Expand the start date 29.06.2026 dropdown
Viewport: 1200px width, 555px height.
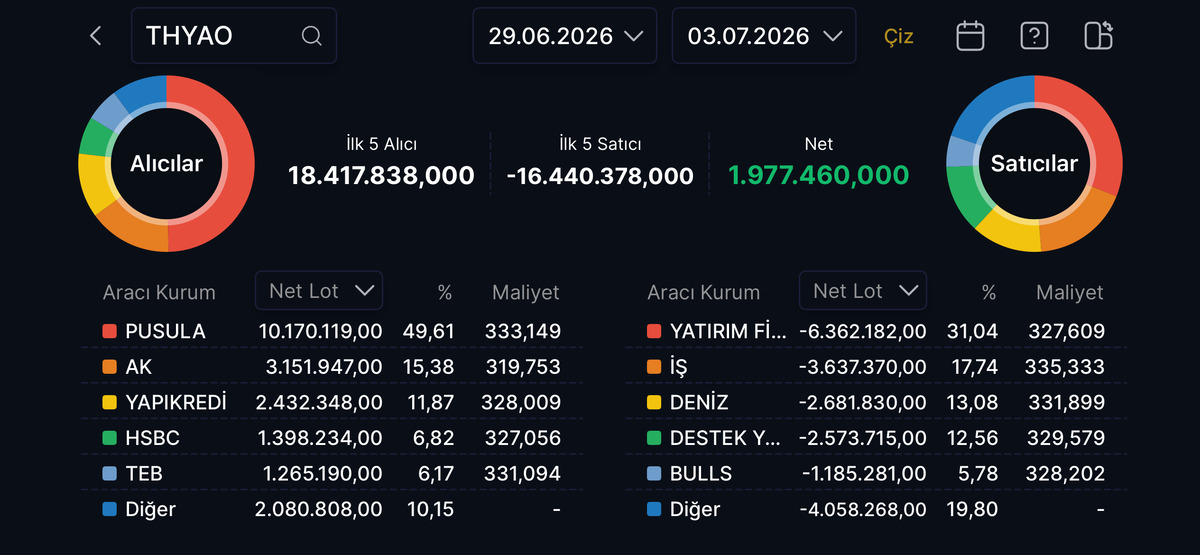click(x=565, y=36)
